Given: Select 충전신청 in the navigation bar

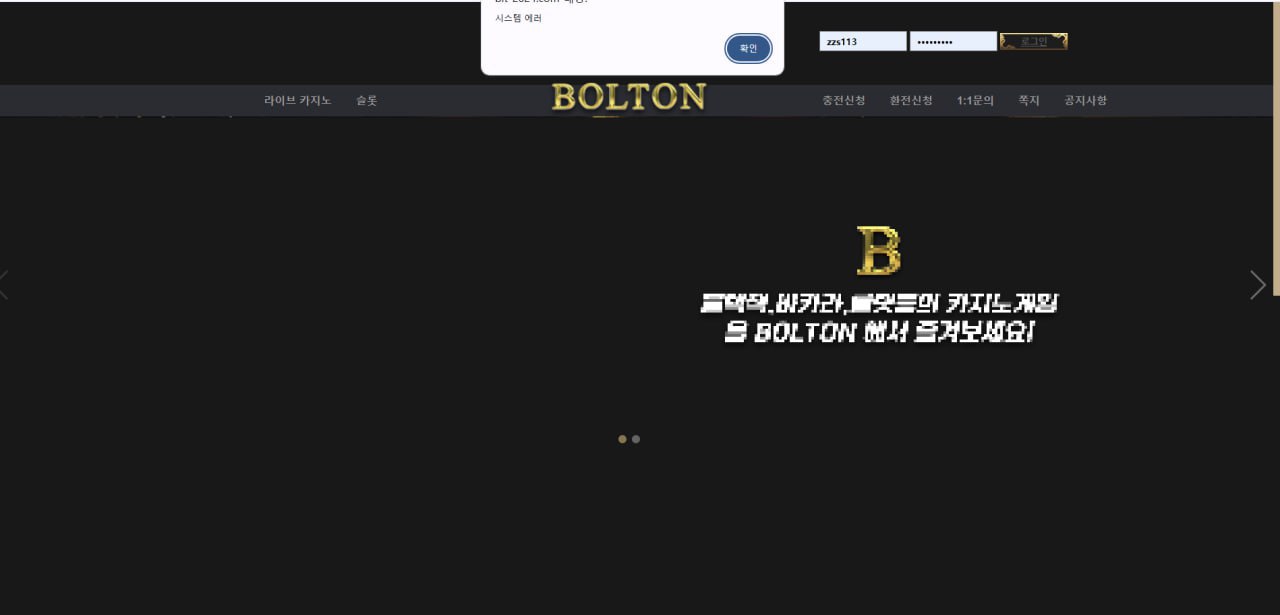Looking at the screenshot, I should 843,100.
